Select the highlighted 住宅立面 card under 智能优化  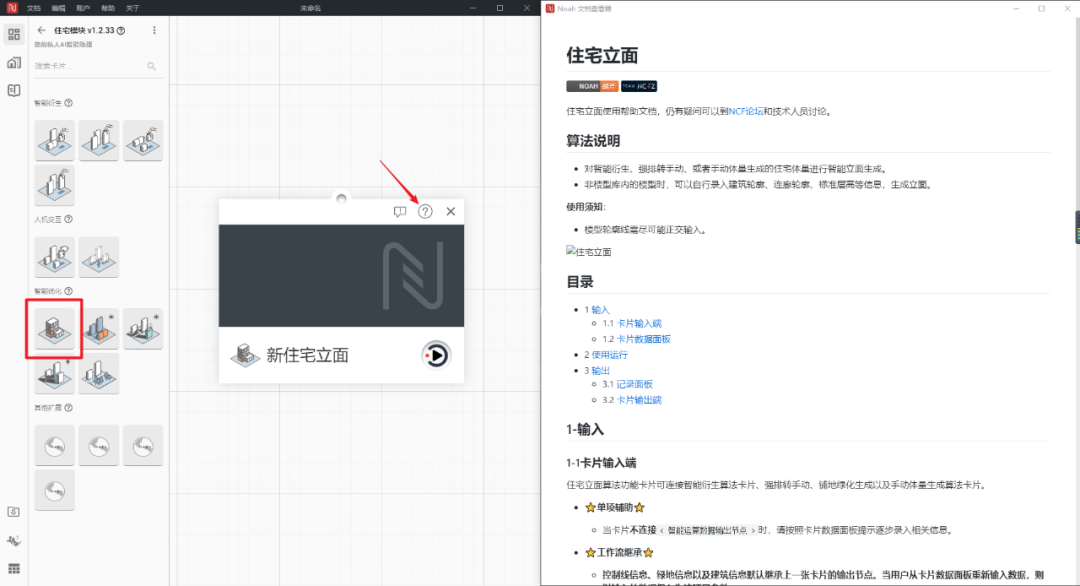click(54, 328)
